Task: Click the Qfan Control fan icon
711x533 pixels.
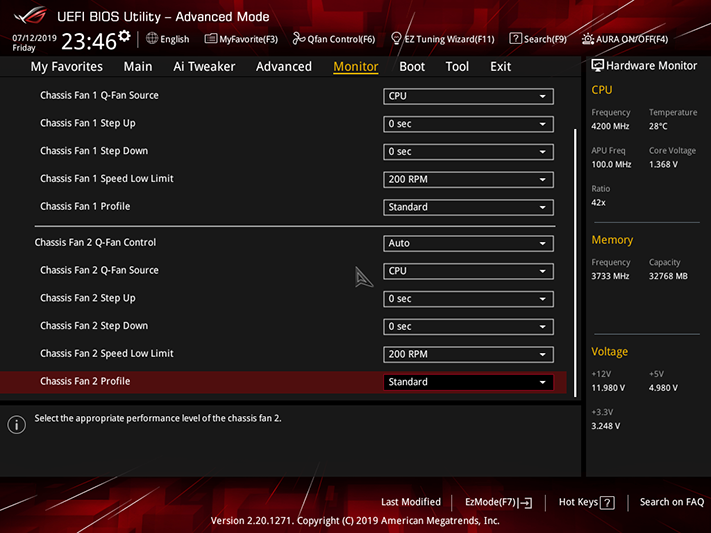Action: click(x=298, y=39)
